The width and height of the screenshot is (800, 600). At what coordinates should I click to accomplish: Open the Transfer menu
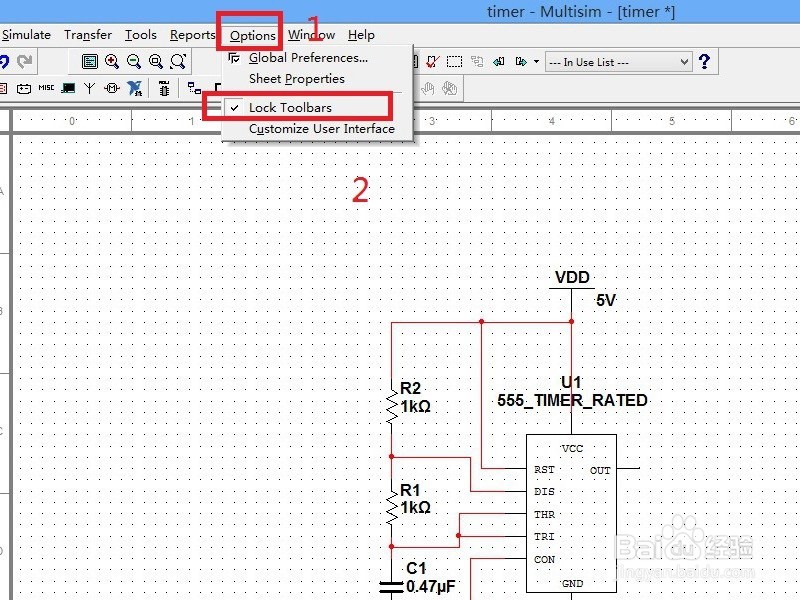tap(88, 35)
